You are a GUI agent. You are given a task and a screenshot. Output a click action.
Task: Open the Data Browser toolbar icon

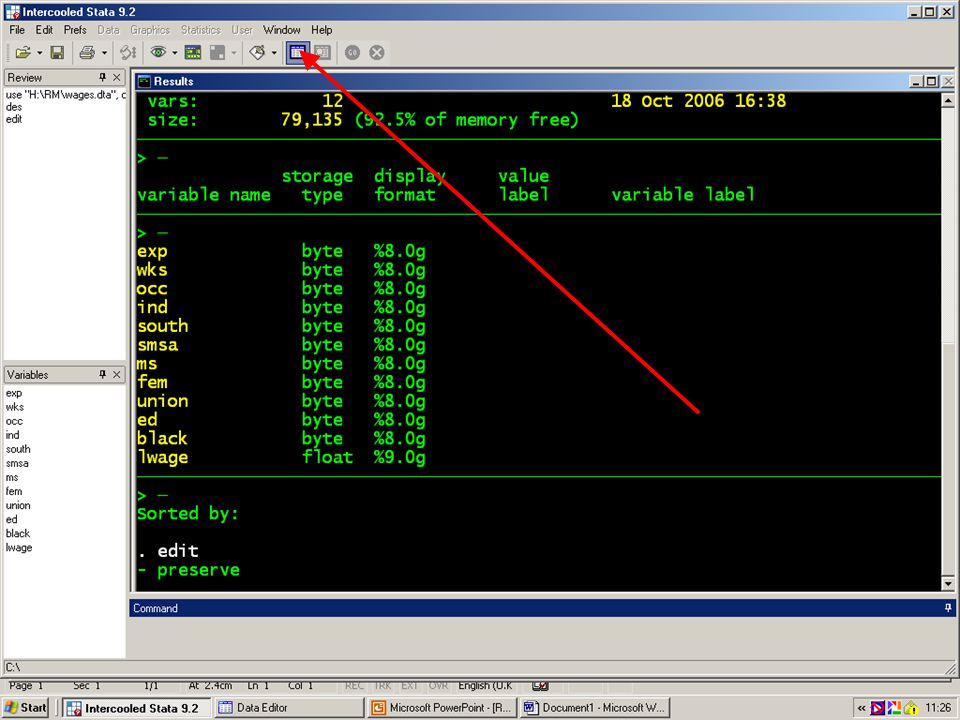click(x=322, y=53)
